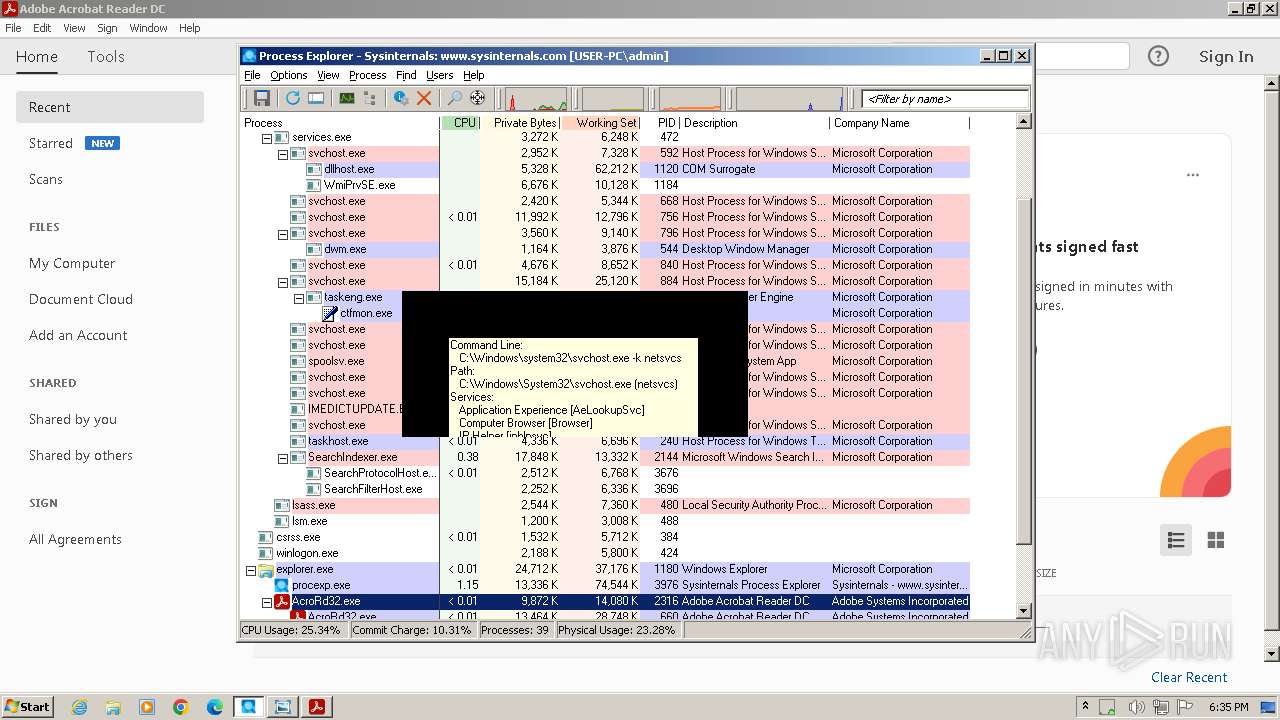1280x720 pixels.
Task: Open All Agreements in Acrobat sidebar
Action: (x=75, y=539)
